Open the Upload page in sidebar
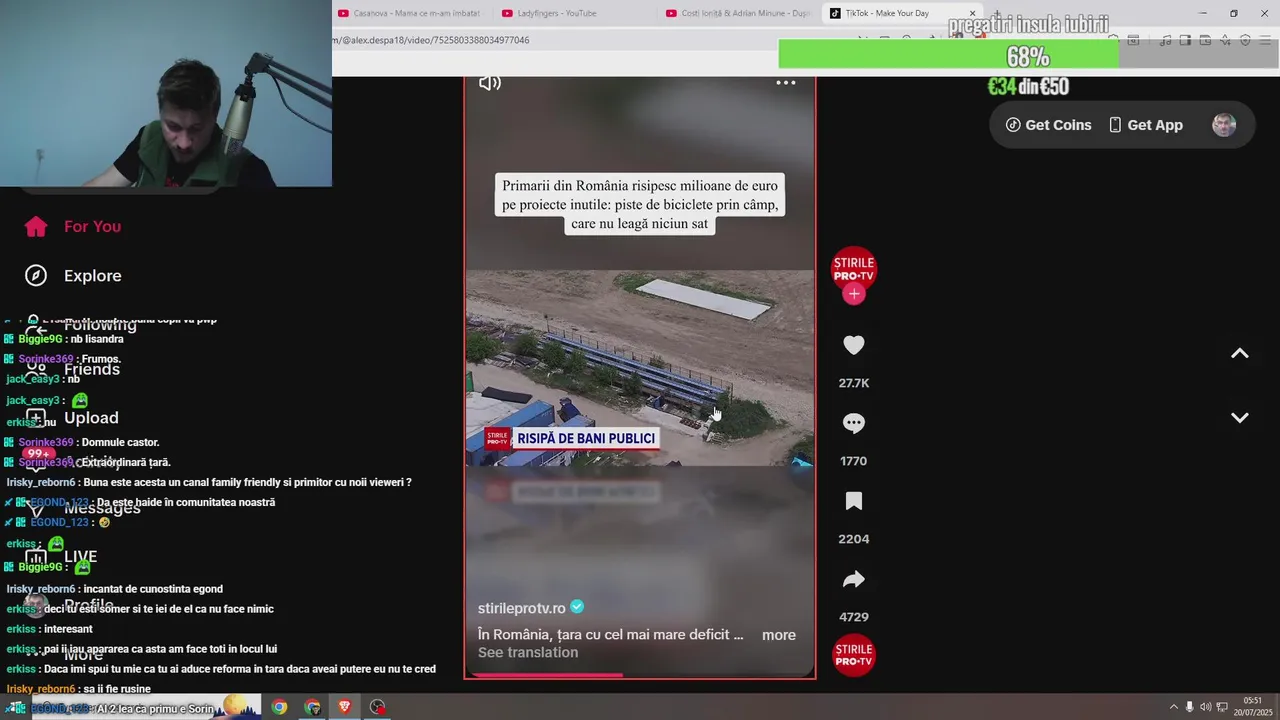The height and width of the screenshot is (720, 1280). tap(91, 418)
